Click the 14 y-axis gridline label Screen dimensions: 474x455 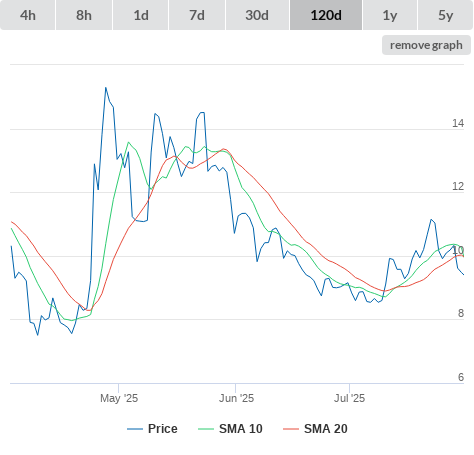click(458, 123)
